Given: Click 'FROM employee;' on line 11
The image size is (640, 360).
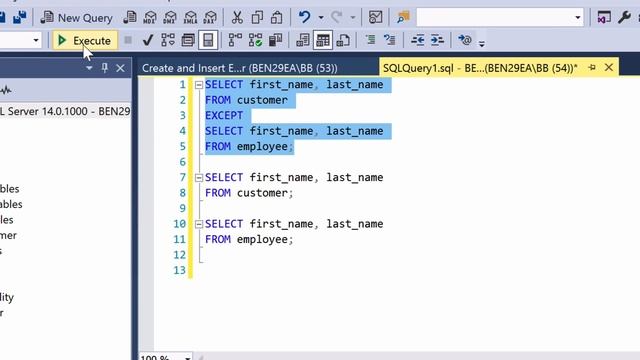Looking at the screenshot, I should click(249, 240).
